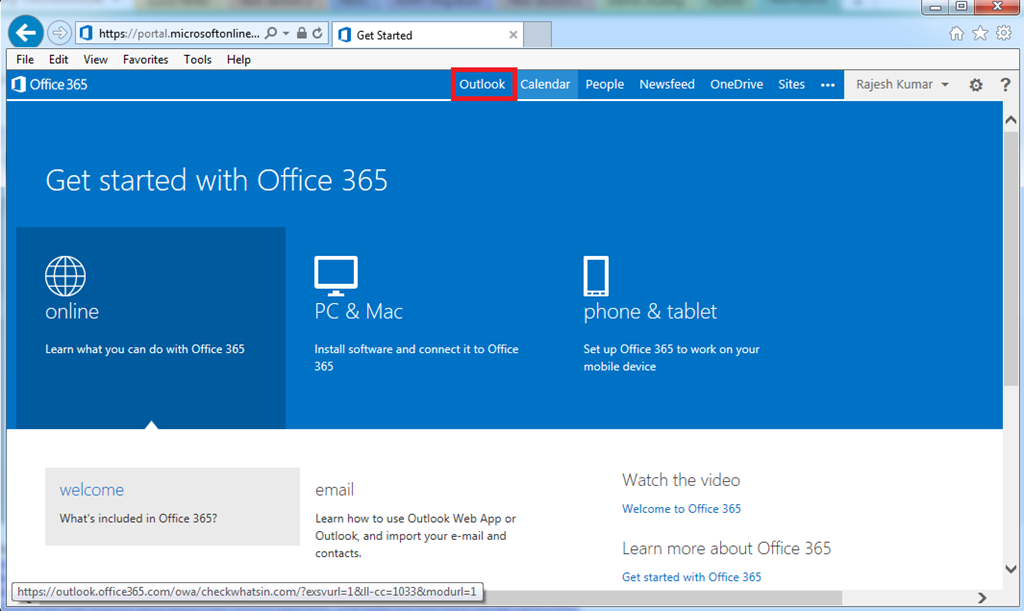This screenshot has height=611, width=1024.
Task: Open Newsfeed in the navigation bar
Action: 667,84
